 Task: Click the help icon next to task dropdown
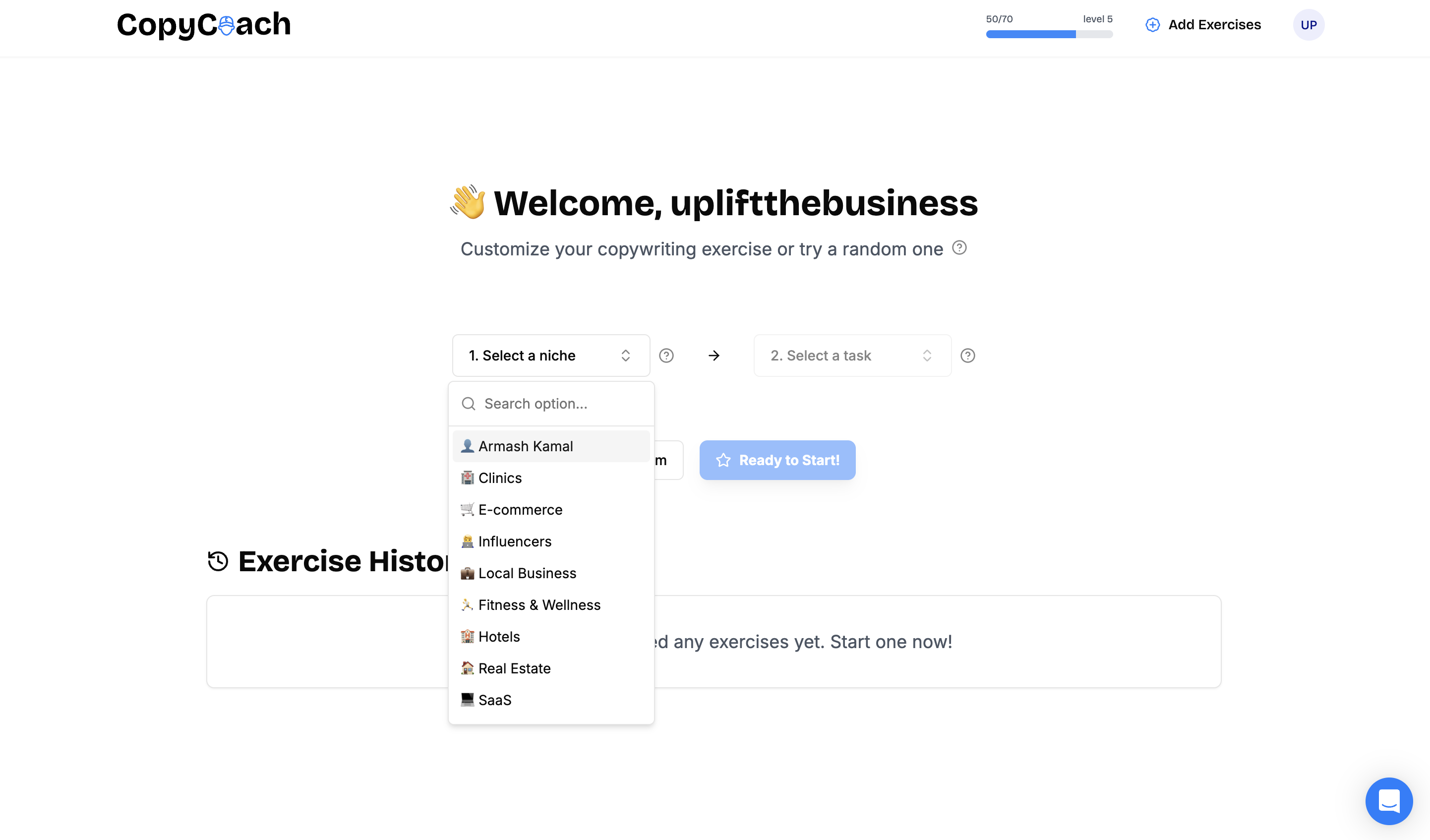point(967,356)
